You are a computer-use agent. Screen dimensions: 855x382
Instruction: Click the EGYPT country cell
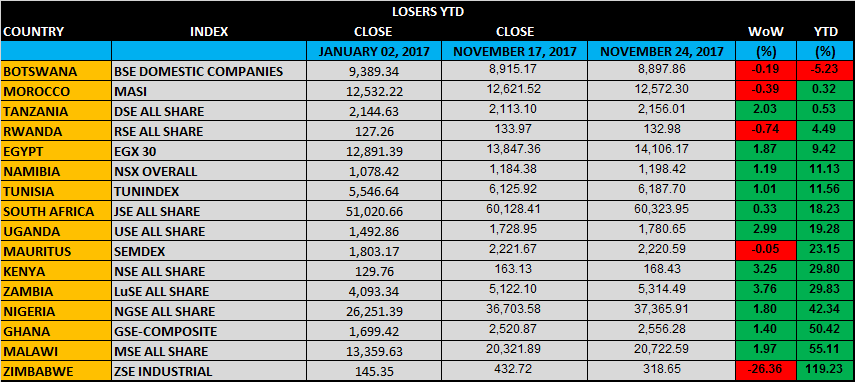pos(56,151)
